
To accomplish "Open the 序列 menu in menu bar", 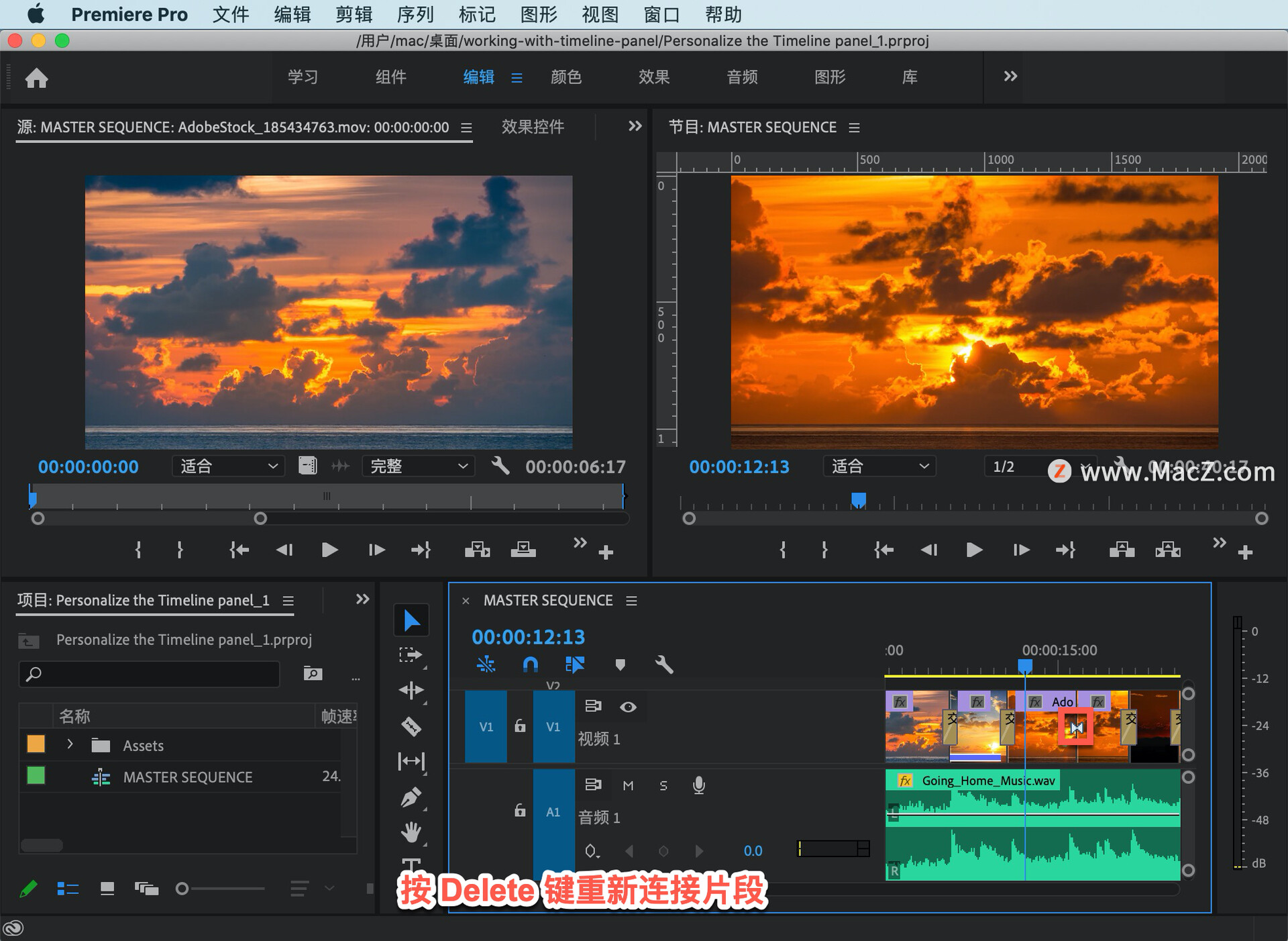I will [x=415, y=14].
